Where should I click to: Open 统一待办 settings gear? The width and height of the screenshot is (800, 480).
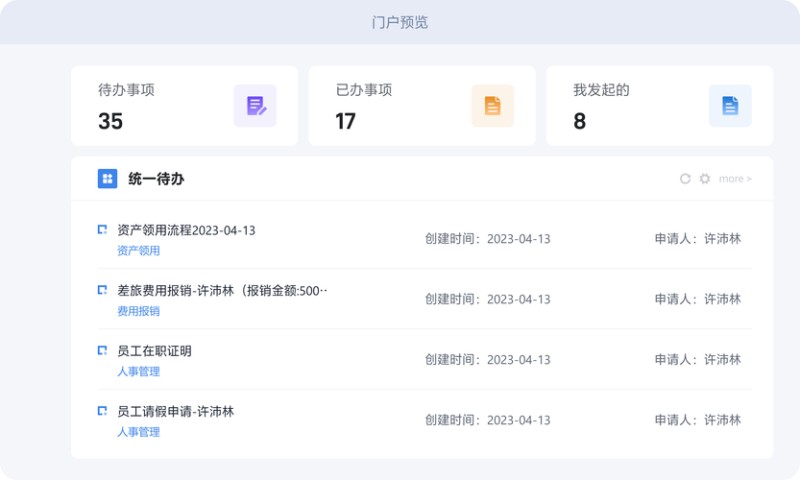[x=705, y=179]
